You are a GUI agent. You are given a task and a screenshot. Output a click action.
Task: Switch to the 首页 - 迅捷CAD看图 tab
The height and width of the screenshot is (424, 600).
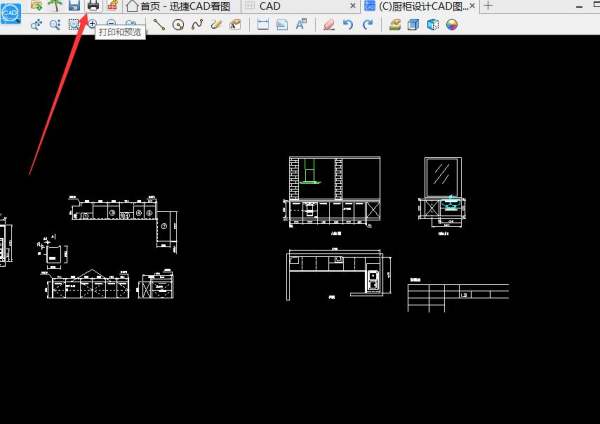click(x=178, y=6)
